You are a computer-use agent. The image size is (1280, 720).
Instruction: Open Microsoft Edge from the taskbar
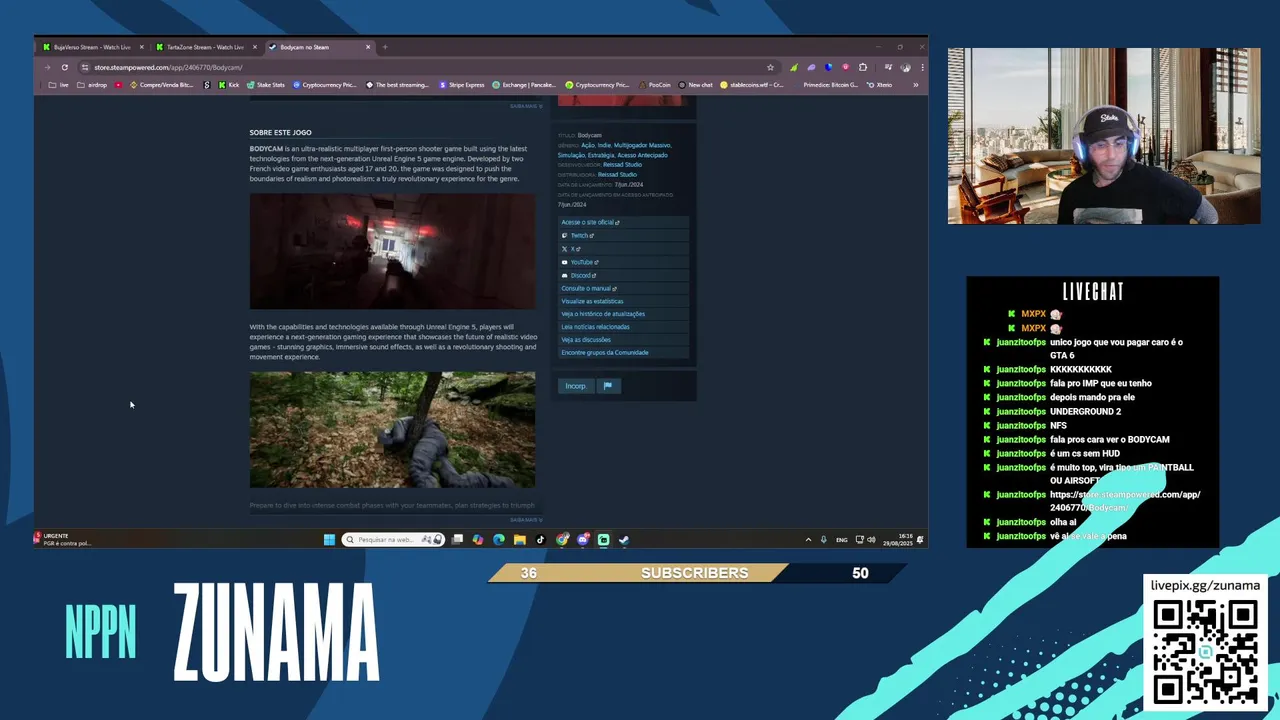tap(498, 539)
